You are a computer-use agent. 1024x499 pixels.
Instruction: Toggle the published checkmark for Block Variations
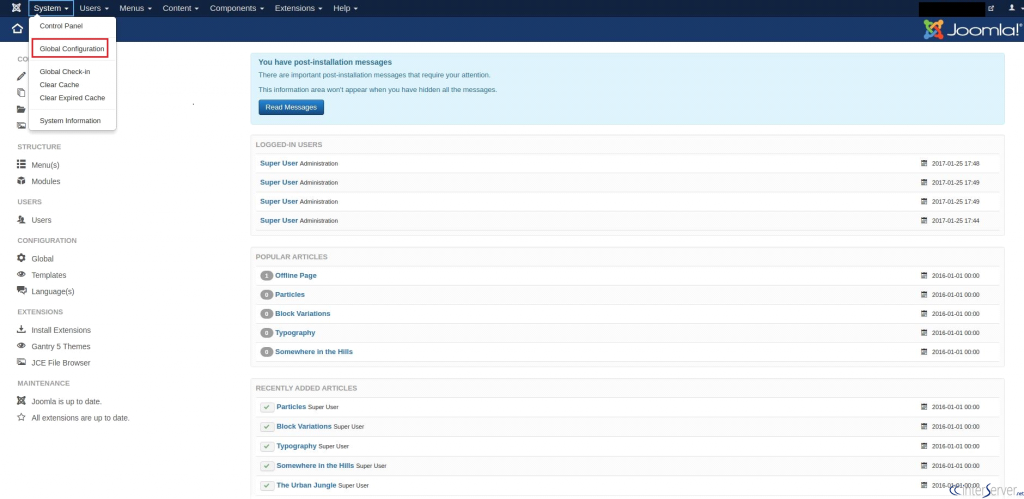pos(266,427)
